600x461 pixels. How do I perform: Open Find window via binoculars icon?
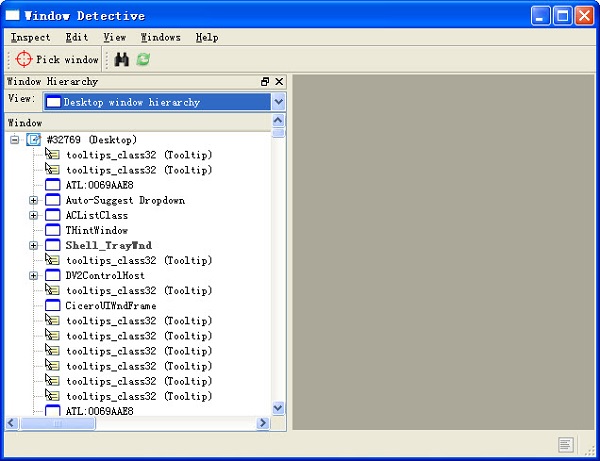click(122, 60)
